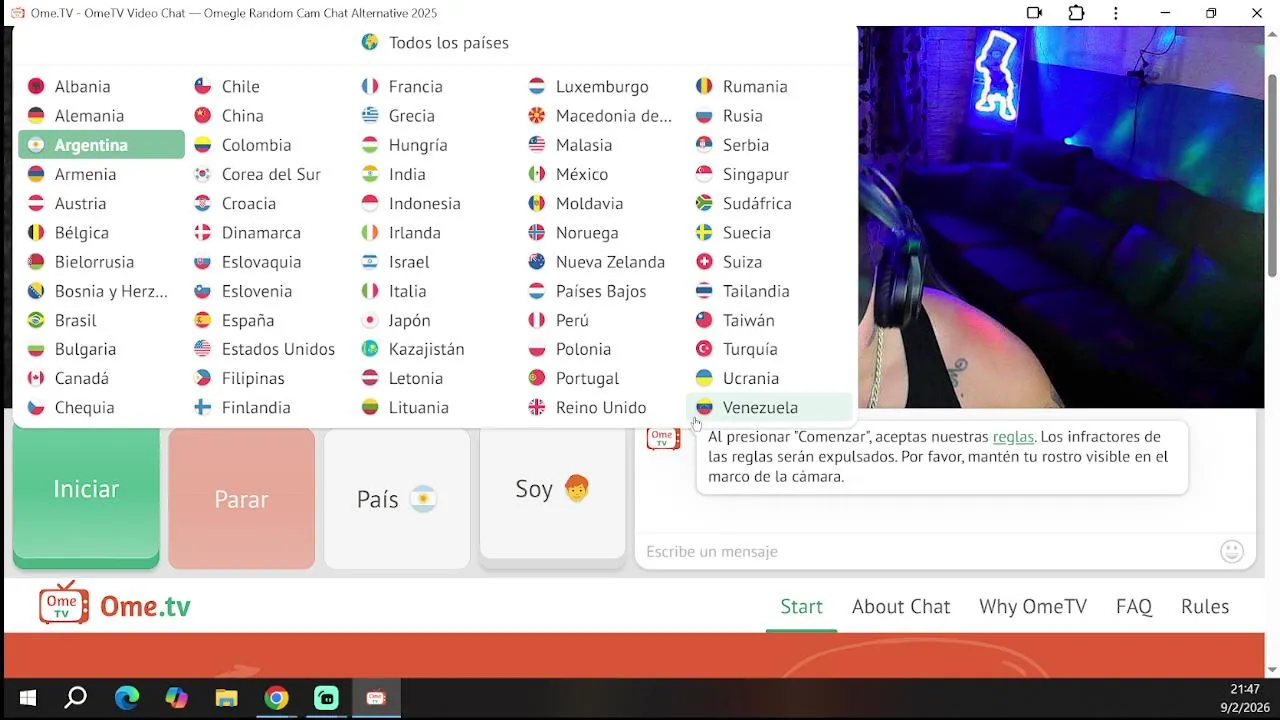The width and height of the screenshot is (1280, 720).
Task: Click the Chile flag icon
Action: 203,87
